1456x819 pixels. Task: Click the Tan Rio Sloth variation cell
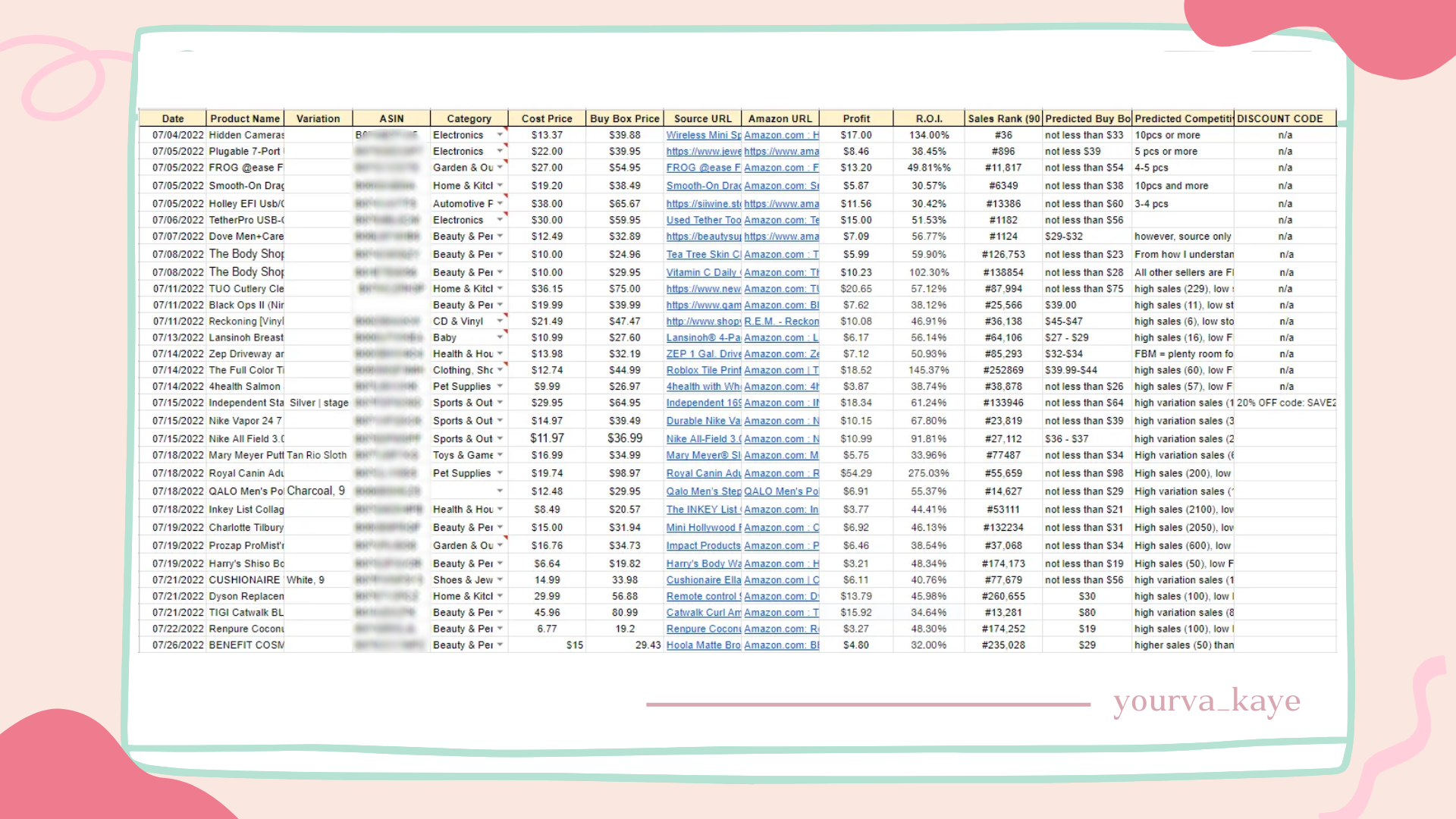click(x=318, y=455)
